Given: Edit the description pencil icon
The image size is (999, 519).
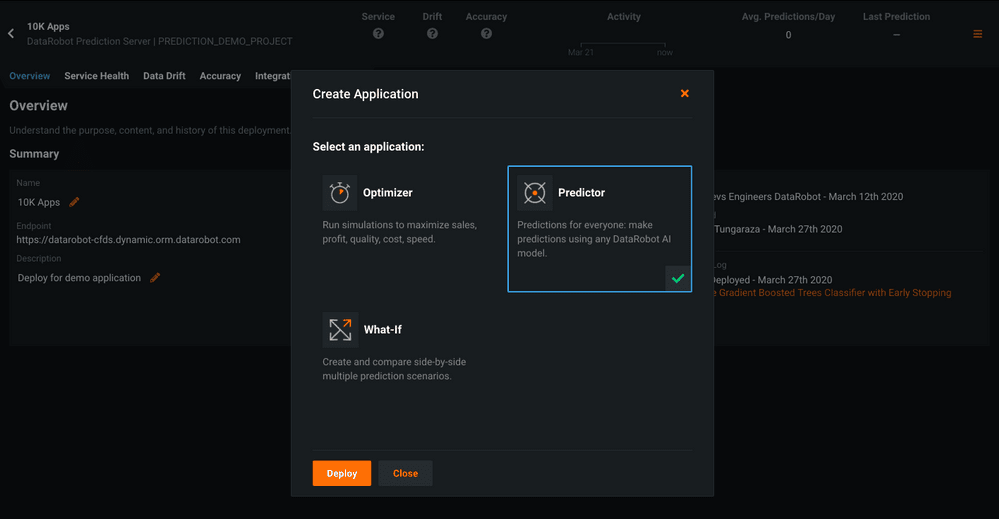Looking at the screenshot, I should click(x=155, y=278).
